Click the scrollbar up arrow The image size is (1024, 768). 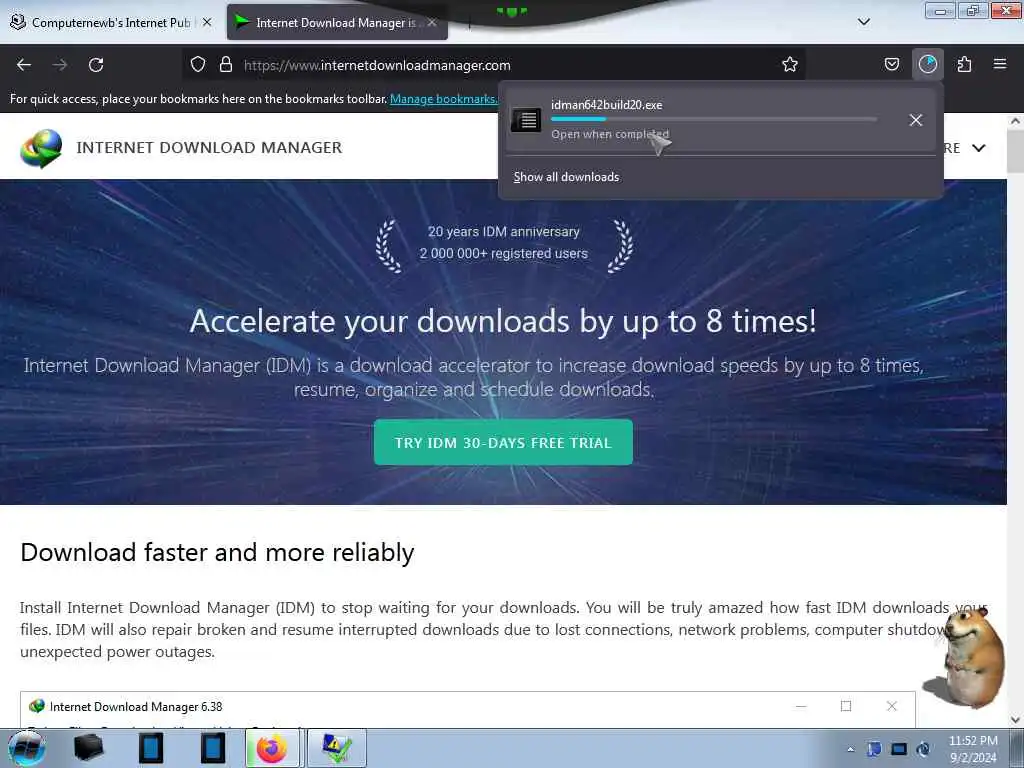[1015, 121]
